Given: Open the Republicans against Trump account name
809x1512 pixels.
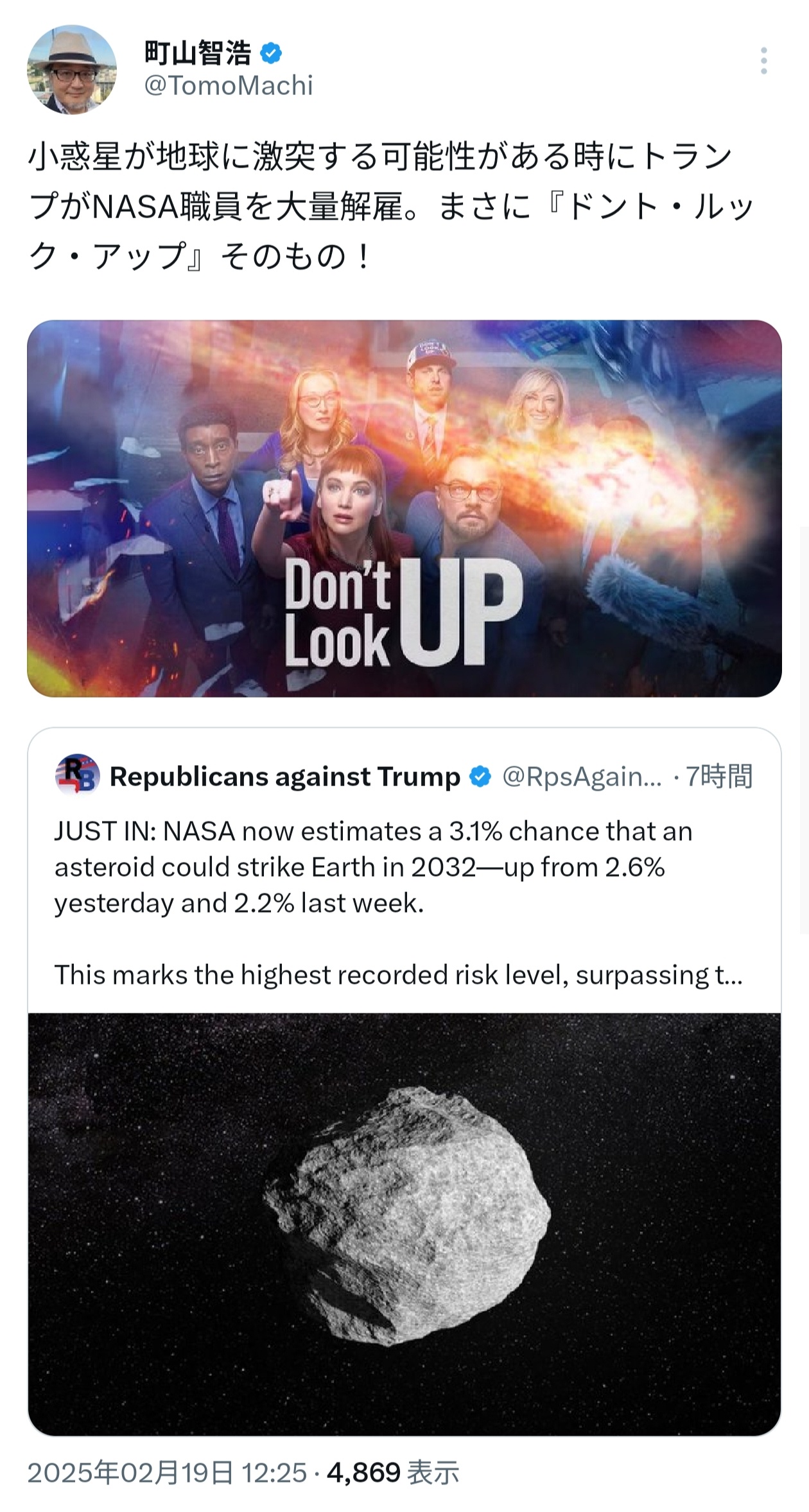Looking at the screenshot, I should point(285,777).
